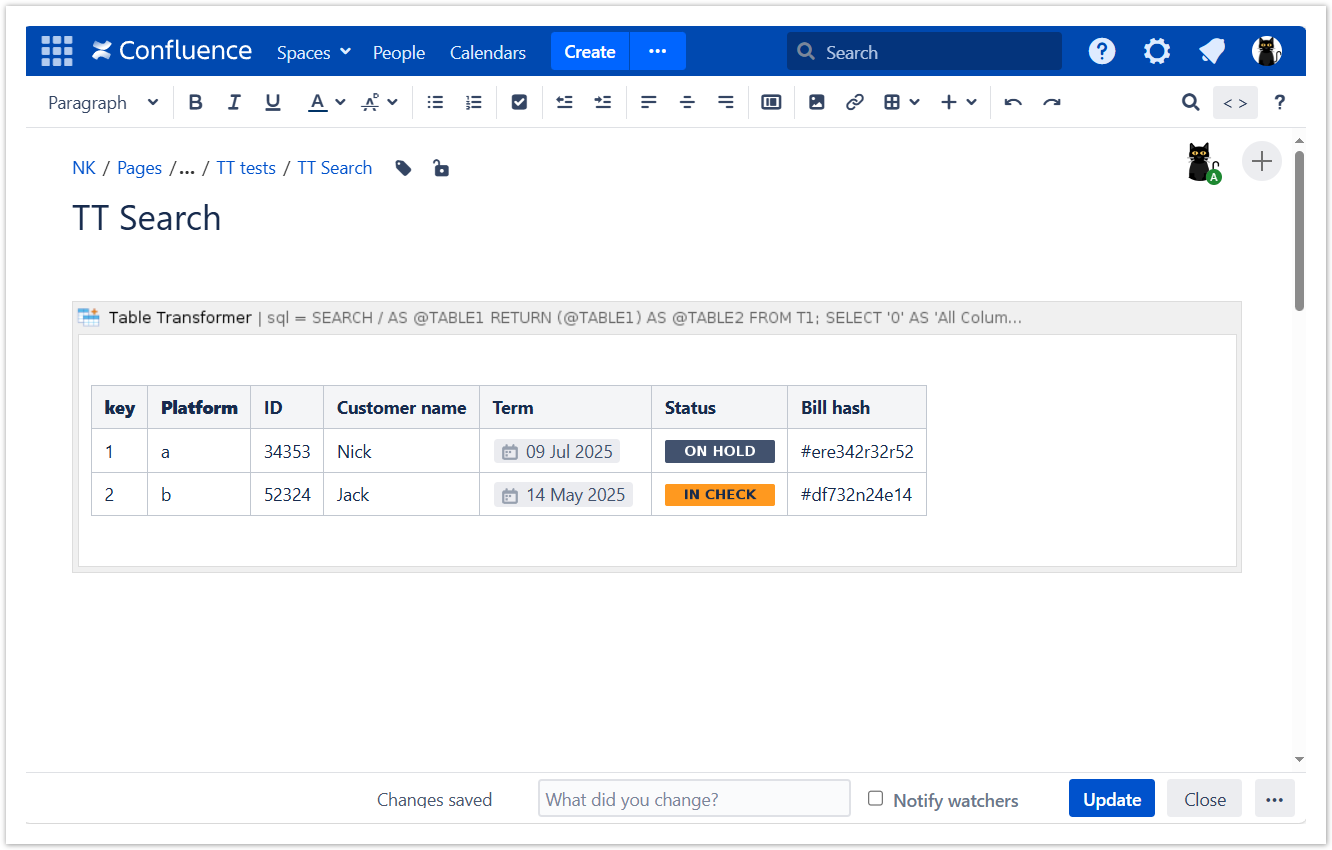Open the TT tests breadcrumb link
1332x850 pixels.
(x=246, y=168)
